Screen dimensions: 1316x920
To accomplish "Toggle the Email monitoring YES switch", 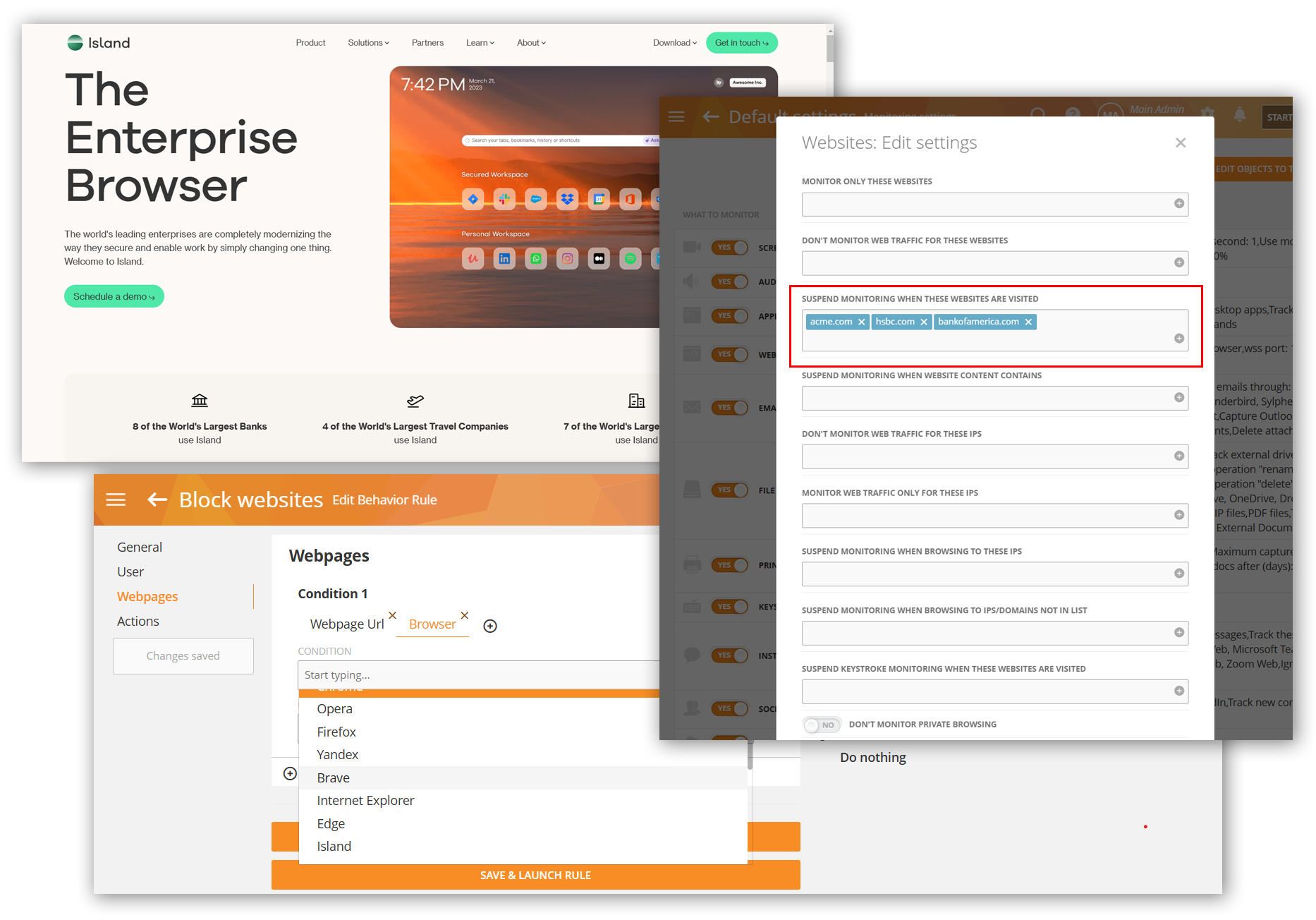I will [730, 408].
